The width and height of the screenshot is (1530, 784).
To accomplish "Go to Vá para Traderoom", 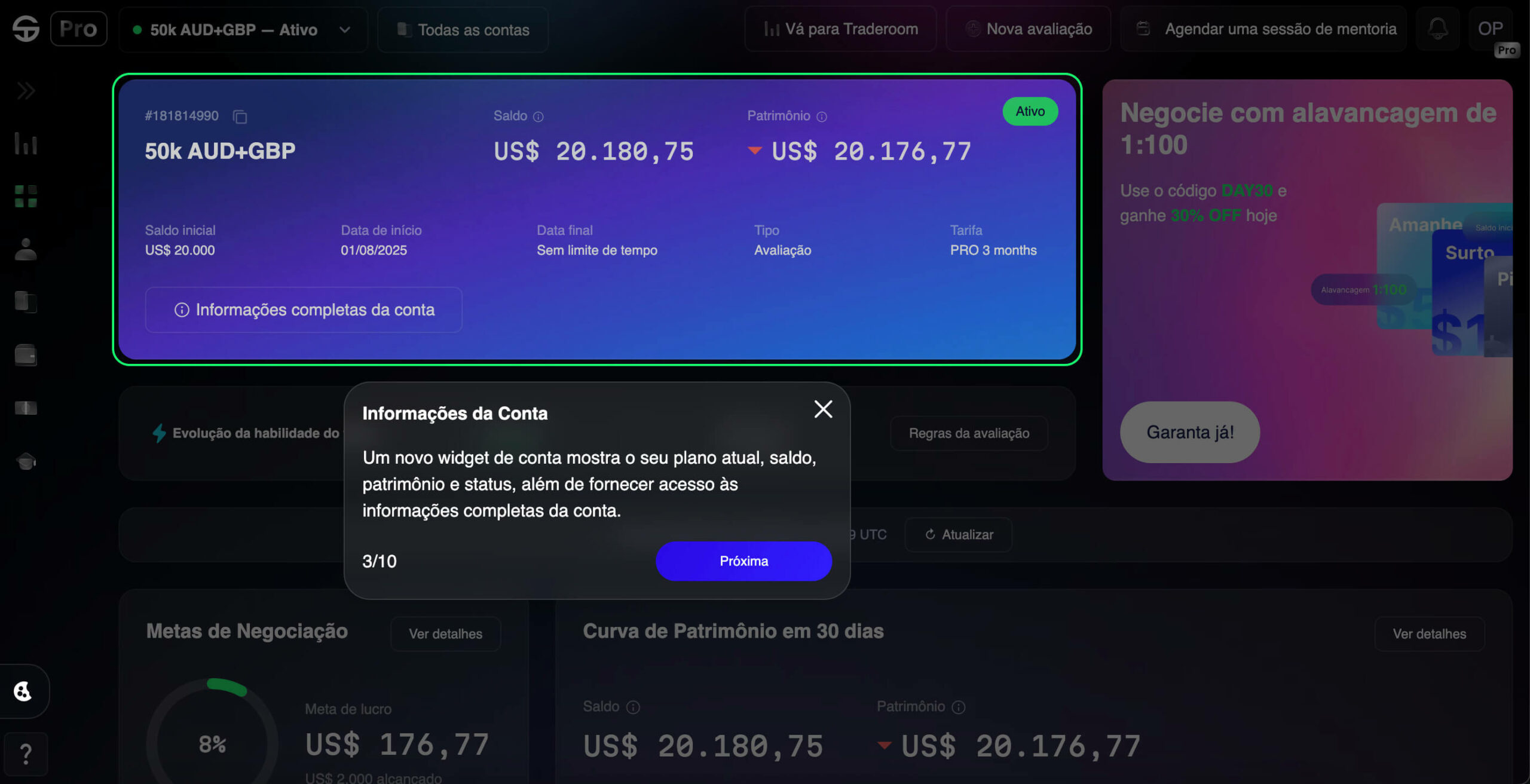I will [840, 29].
